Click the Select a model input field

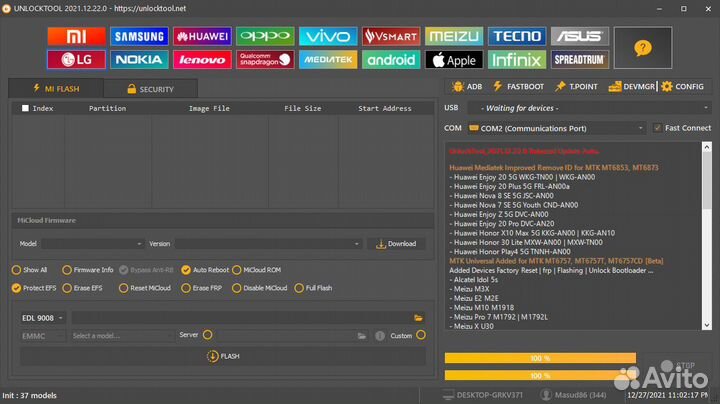(120, 336)
